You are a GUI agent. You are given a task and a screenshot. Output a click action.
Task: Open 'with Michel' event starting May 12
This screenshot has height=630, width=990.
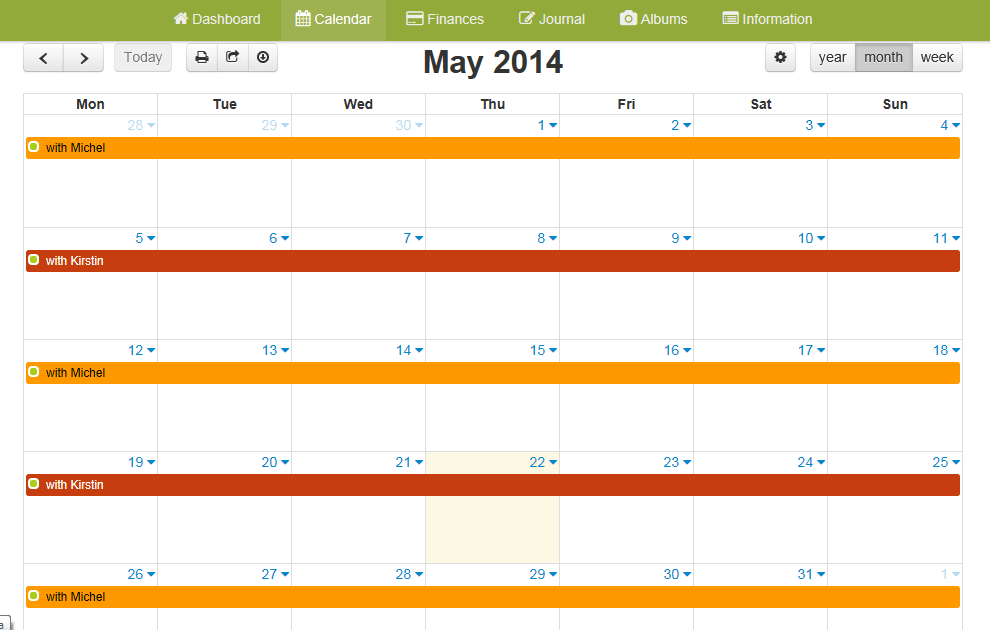(492, 372)
